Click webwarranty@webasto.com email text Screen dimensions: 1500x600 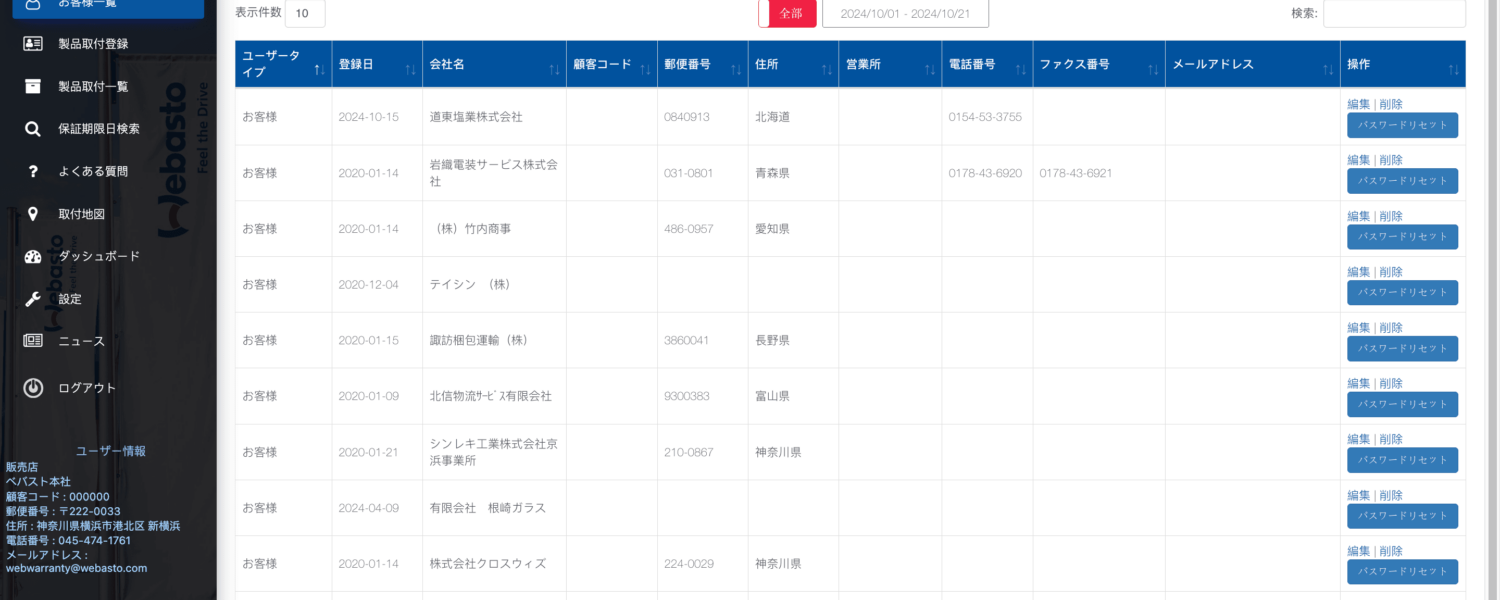point(76,568)
